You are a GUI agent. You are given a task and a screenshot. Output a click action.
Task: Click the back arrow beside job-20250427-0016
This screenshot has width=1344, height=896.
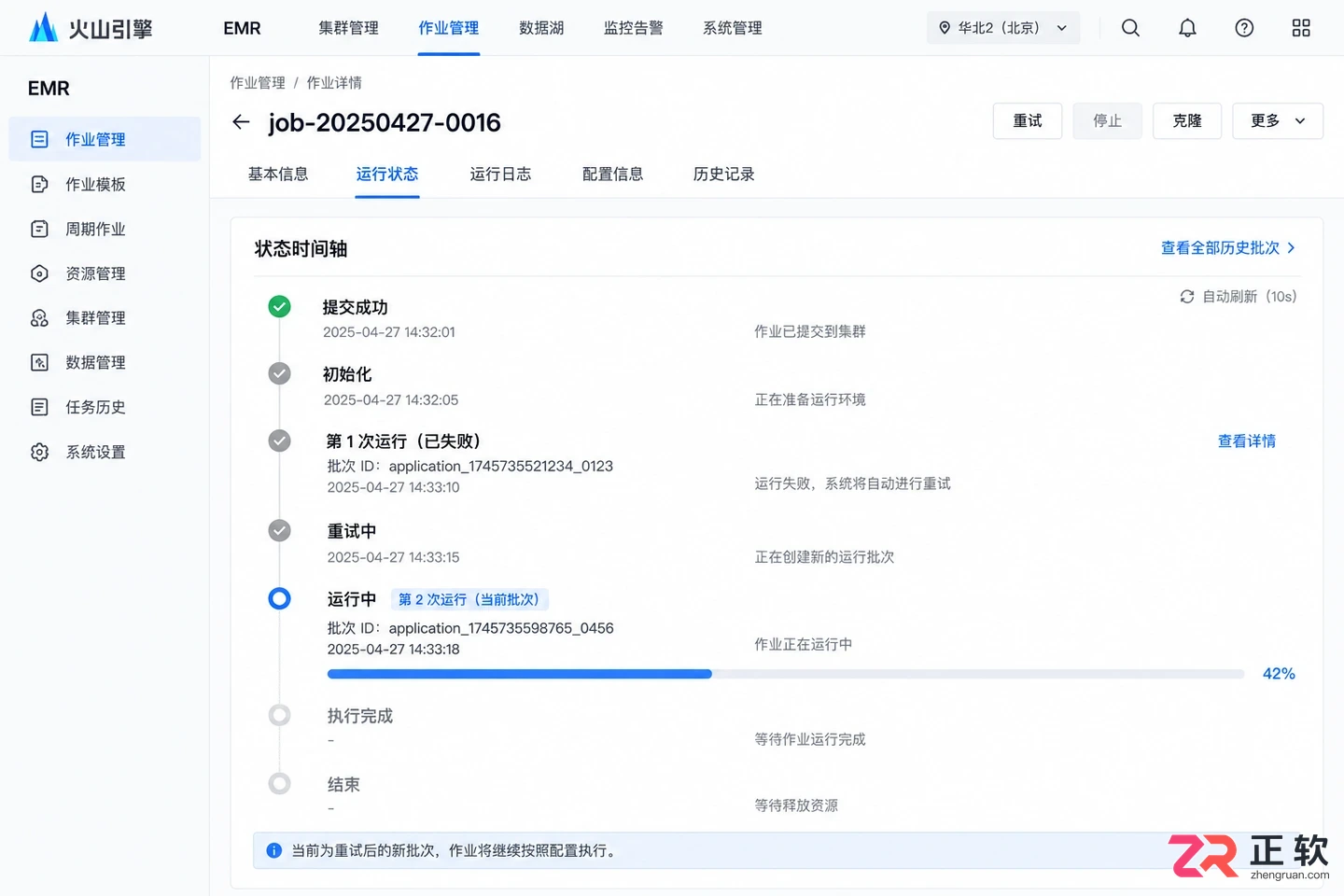[x=241, y=122]
